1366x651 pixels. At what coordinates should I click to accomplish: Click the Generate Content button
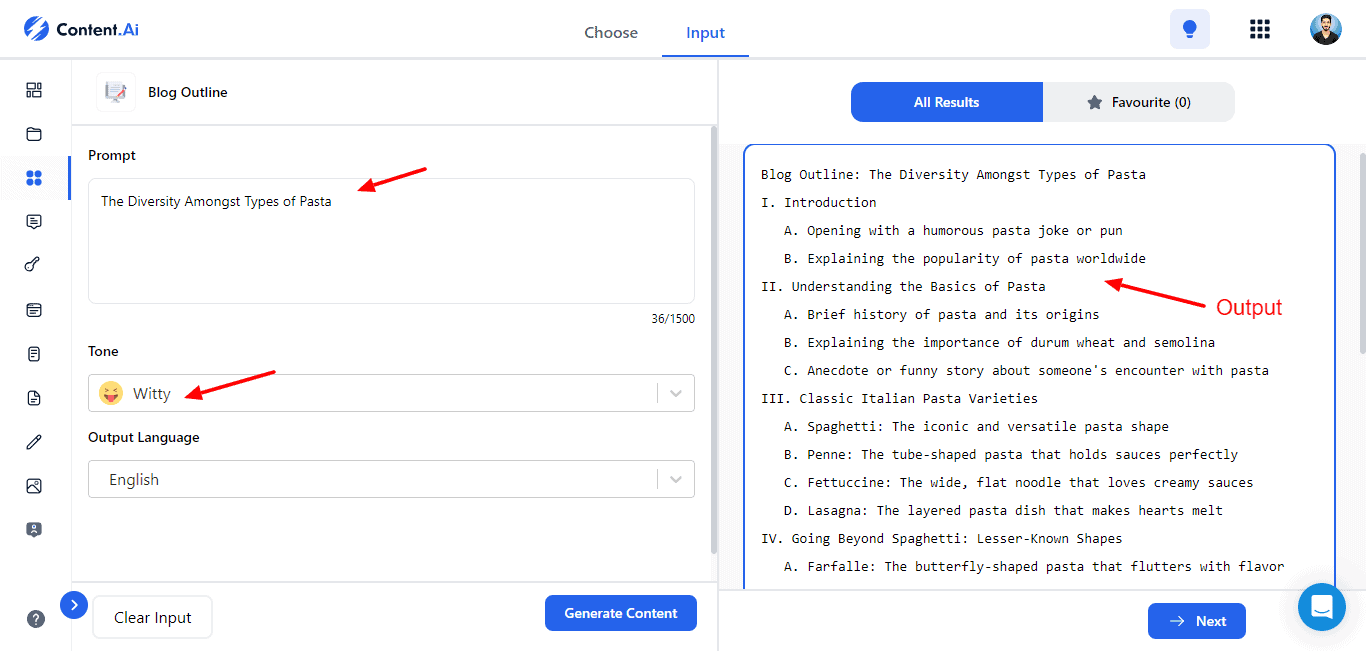point(620,613)
